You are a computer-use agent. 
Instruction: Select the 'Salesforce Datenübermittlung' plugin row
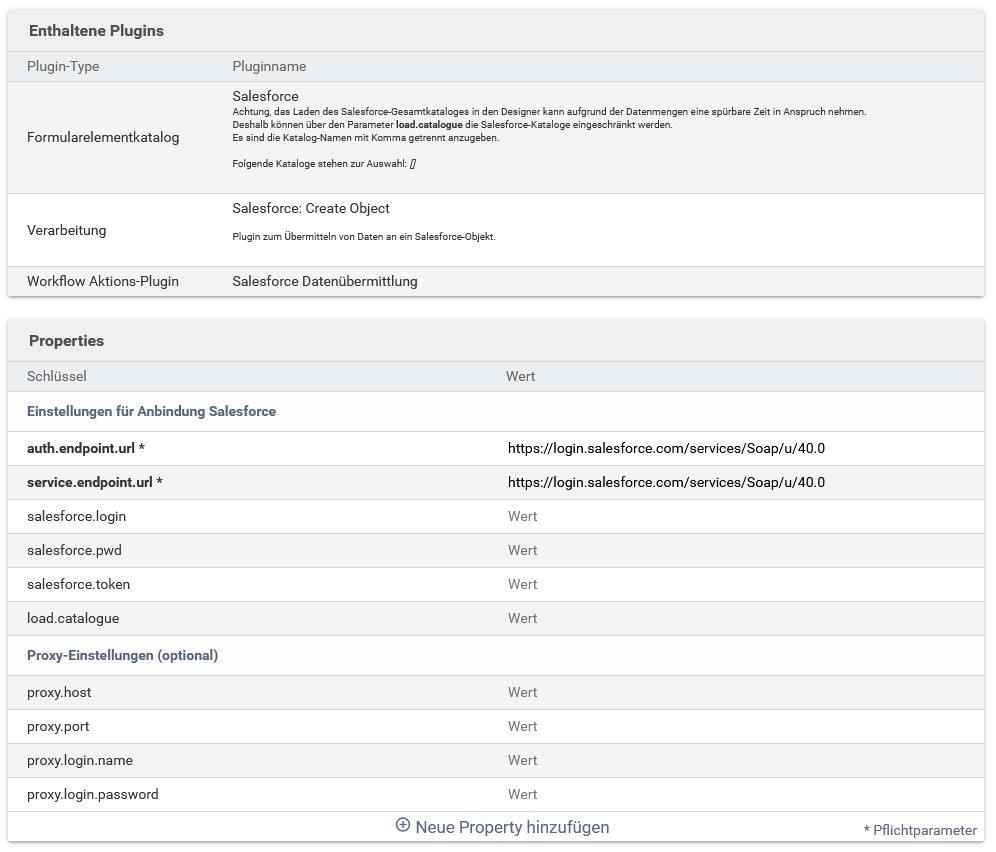325,282
